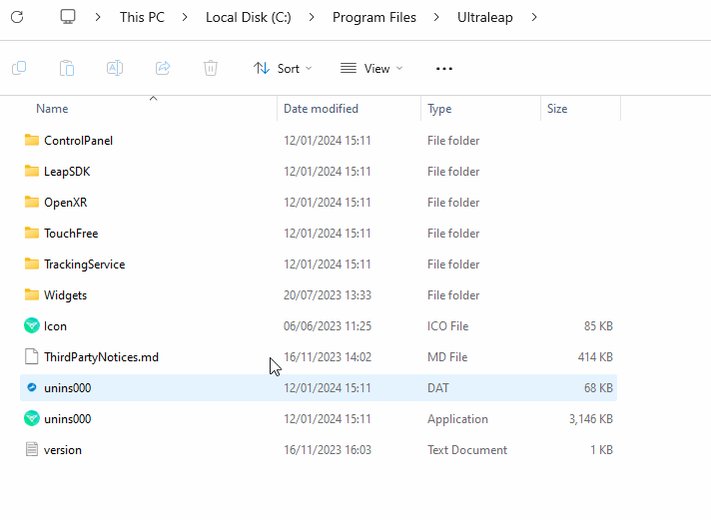Expand chevron after the PC icon
711x520 pixels.
pyautogui.click(x=97, y=17)
